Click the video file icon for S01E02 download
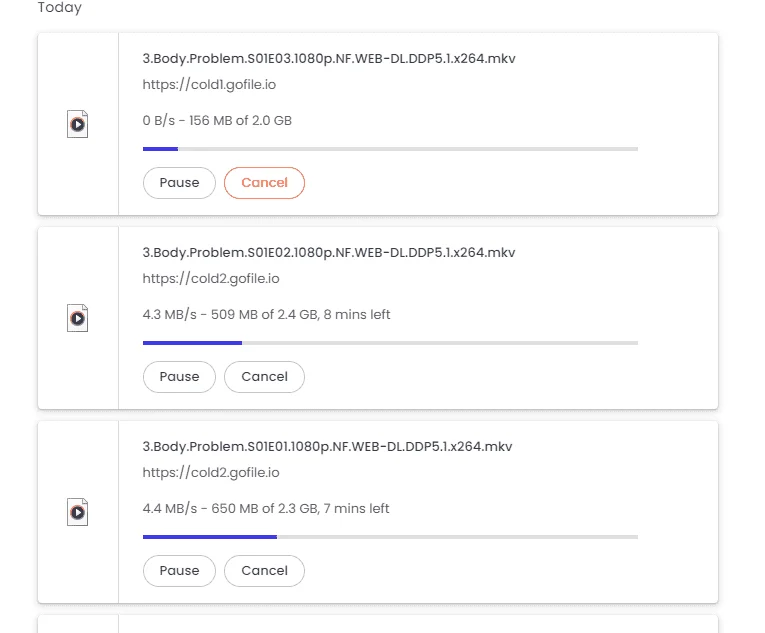This screenshot has height=633, width=765. pos(78,318)
